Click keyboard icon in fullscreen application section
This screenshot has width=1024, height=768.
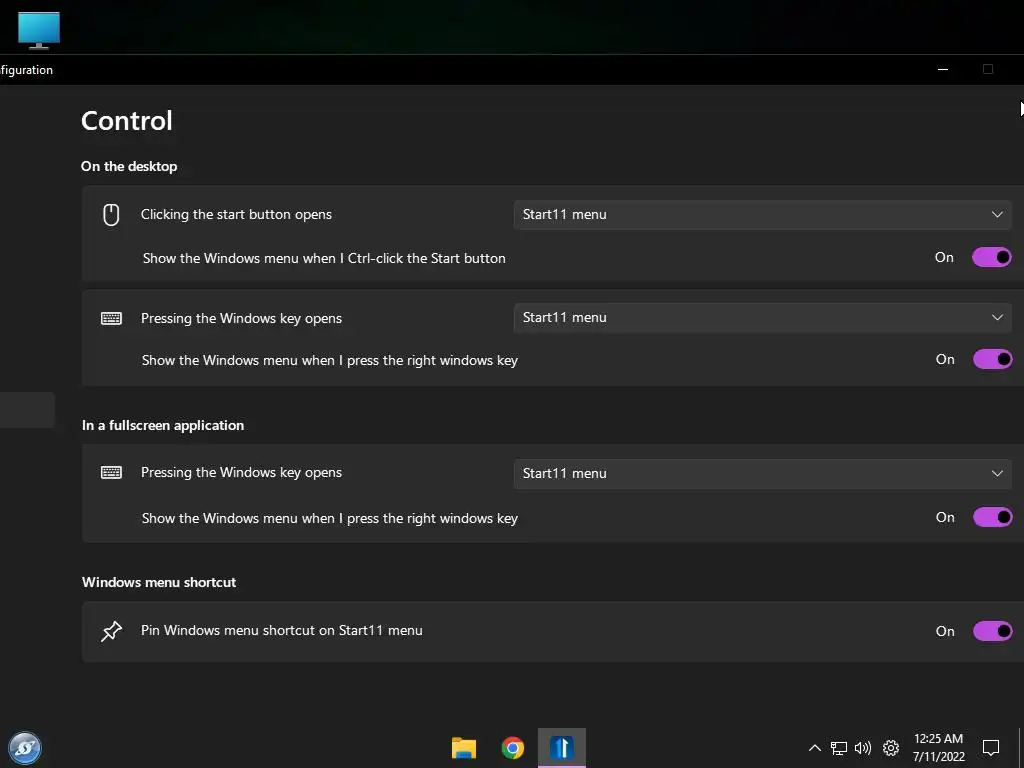(x=111, y=472)
